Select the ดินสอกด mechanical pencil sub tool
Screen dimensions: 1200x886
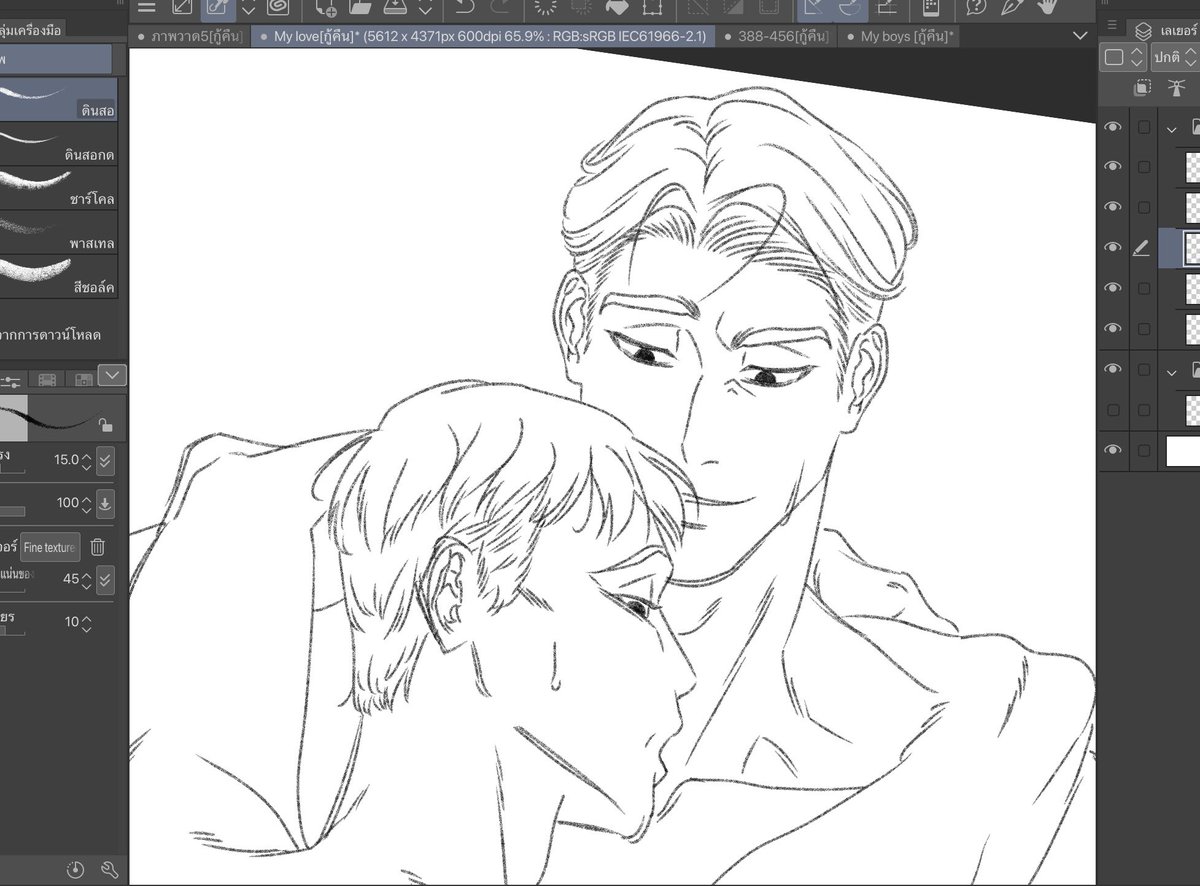(58, 144)
